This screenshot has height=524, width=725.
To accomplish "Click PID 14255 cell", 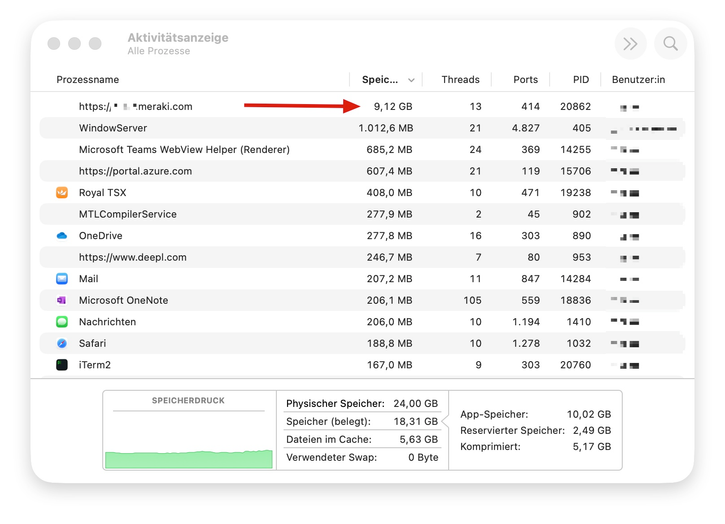I will pos(575,149).
